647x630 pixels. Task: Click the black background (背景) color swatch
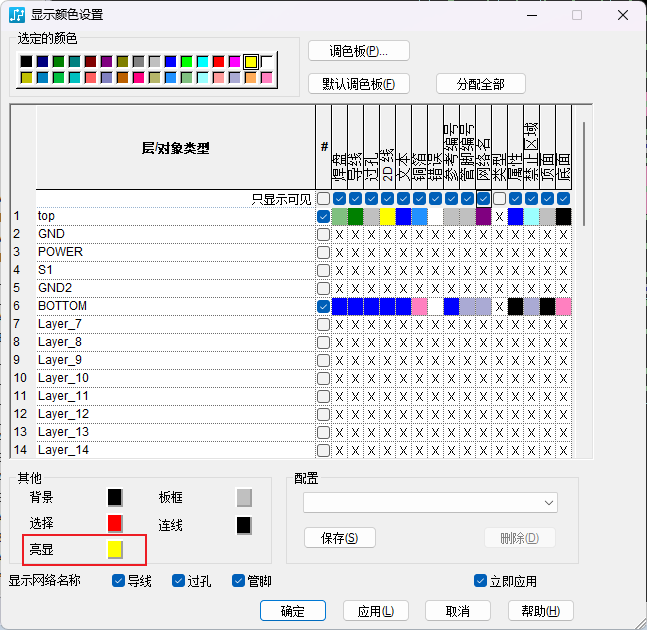click(x=115, y=497)
